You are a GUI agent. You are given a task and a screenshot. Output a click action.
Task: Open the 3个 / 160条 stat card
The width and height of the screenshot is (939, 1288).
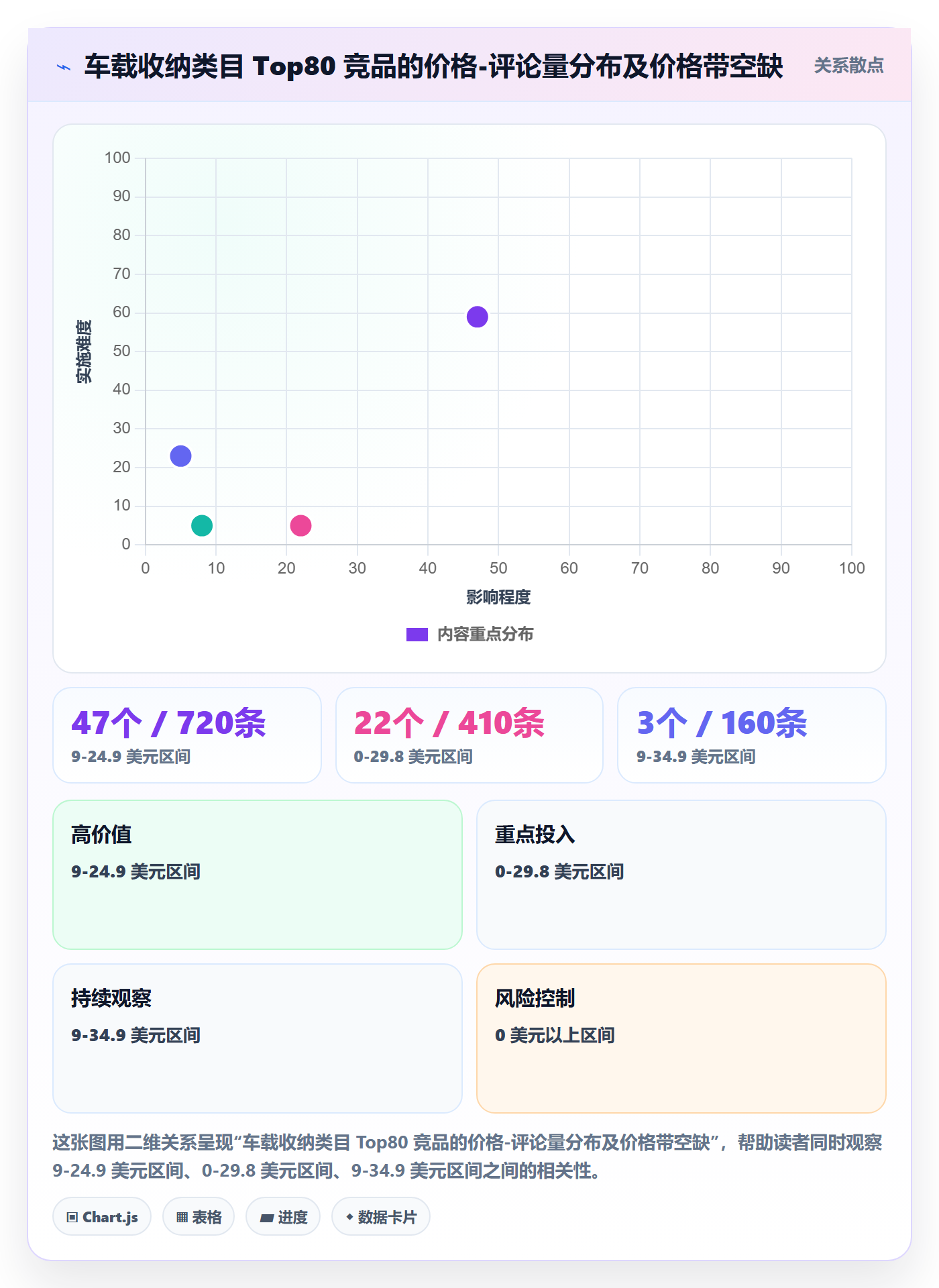[752, 735]
